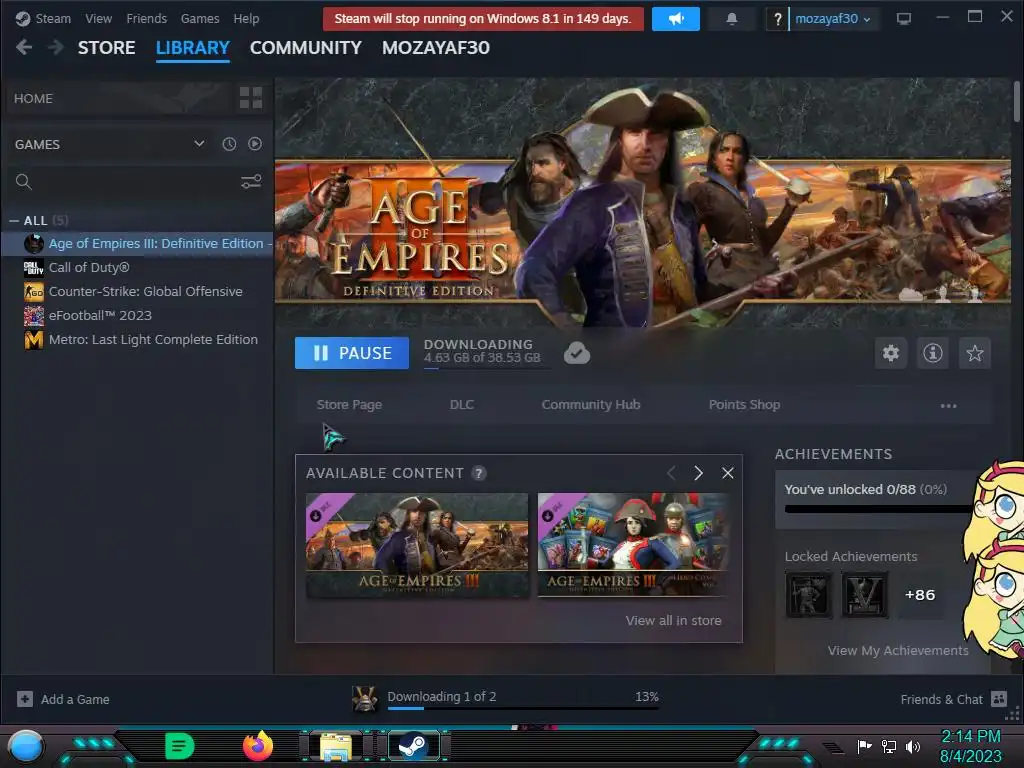1024x768 pixels.
Task: Open the COMMUNITY tab
Action: point(306,48)
